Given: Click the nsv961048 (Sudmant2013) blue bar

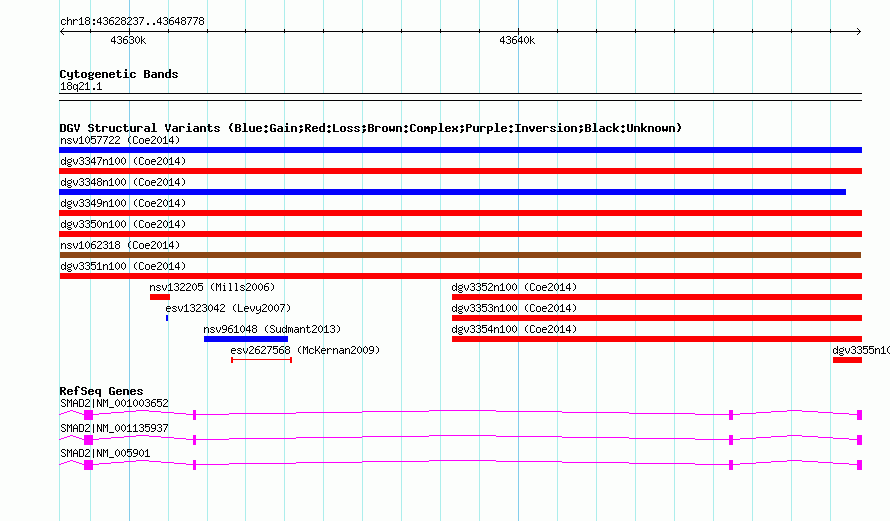Looking at the screenshot, I should click(x=246, y=339).
